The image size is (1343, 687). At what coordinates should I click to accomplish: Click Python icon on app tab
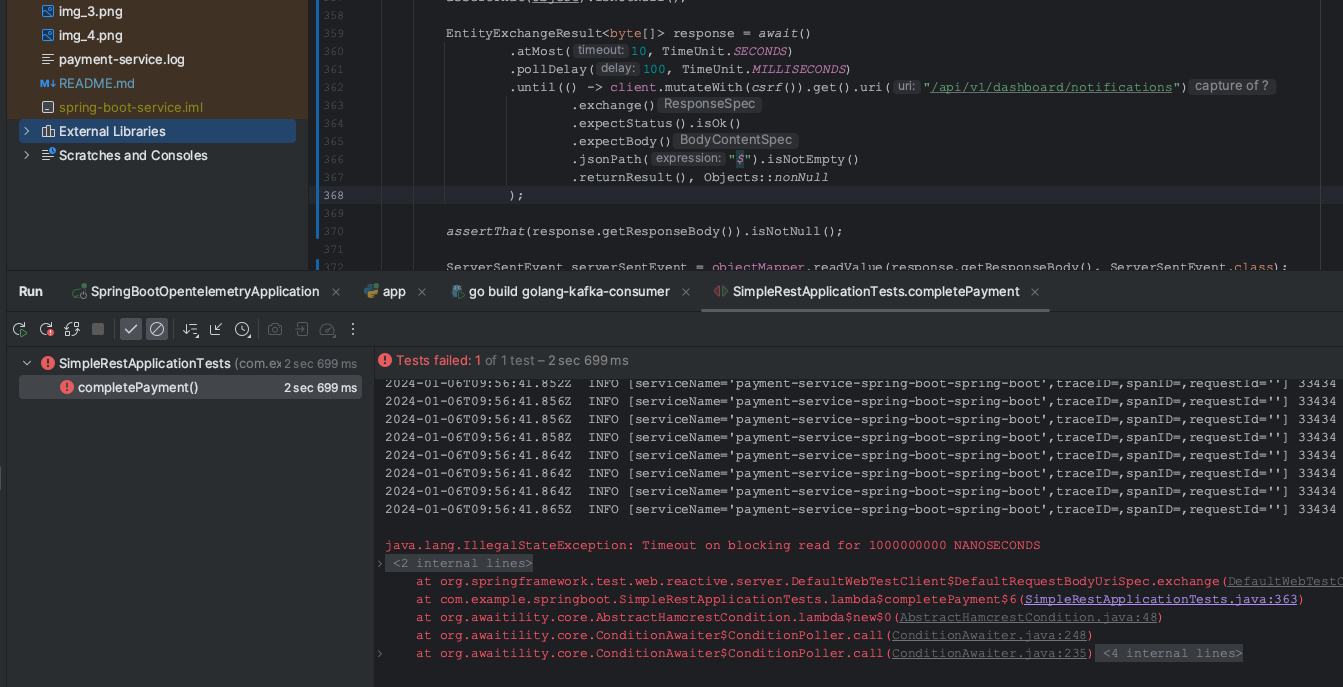[x=371, y=292]
